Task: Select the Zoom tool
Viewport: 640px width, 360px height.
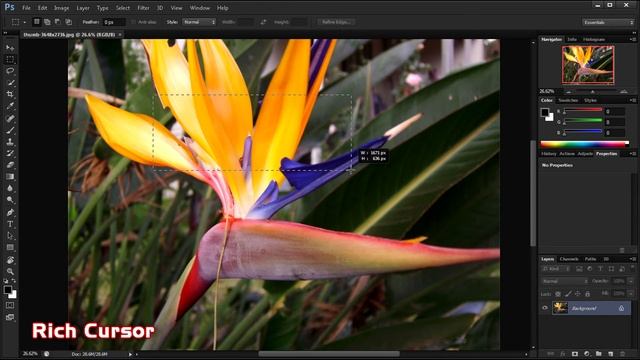Action: tap(10, 271)
